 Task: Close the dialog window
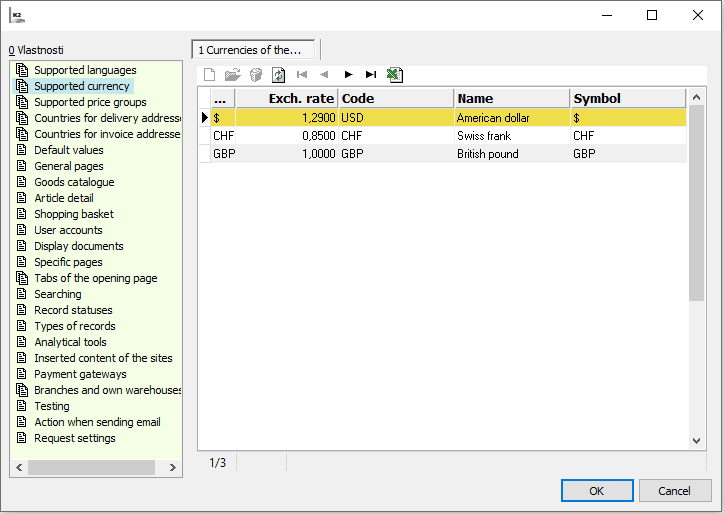click(698, 15)
